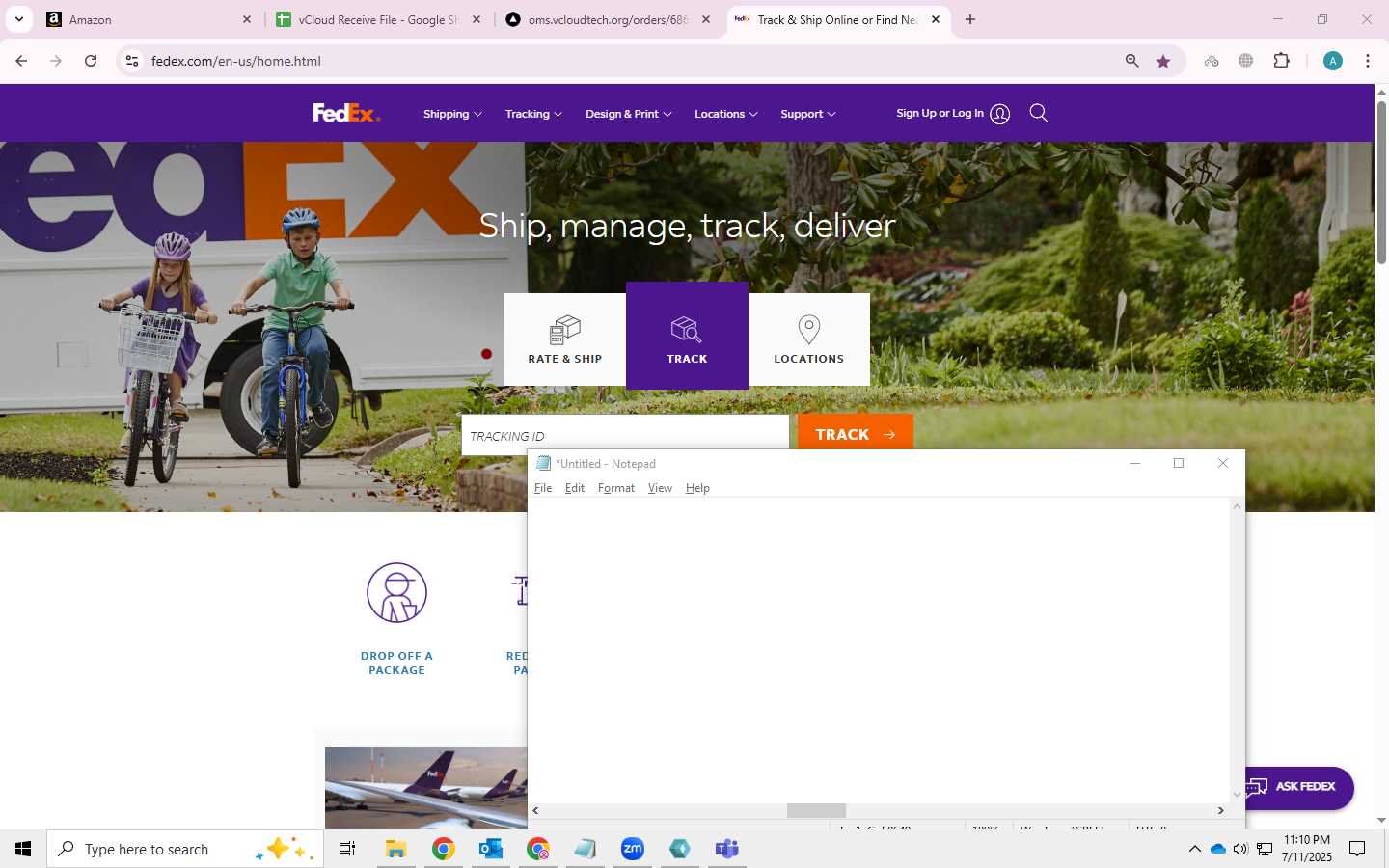1389x868 pixels.
Task: Click Notepad horizontal scrollbar thumb
Action: click(816, 811)
